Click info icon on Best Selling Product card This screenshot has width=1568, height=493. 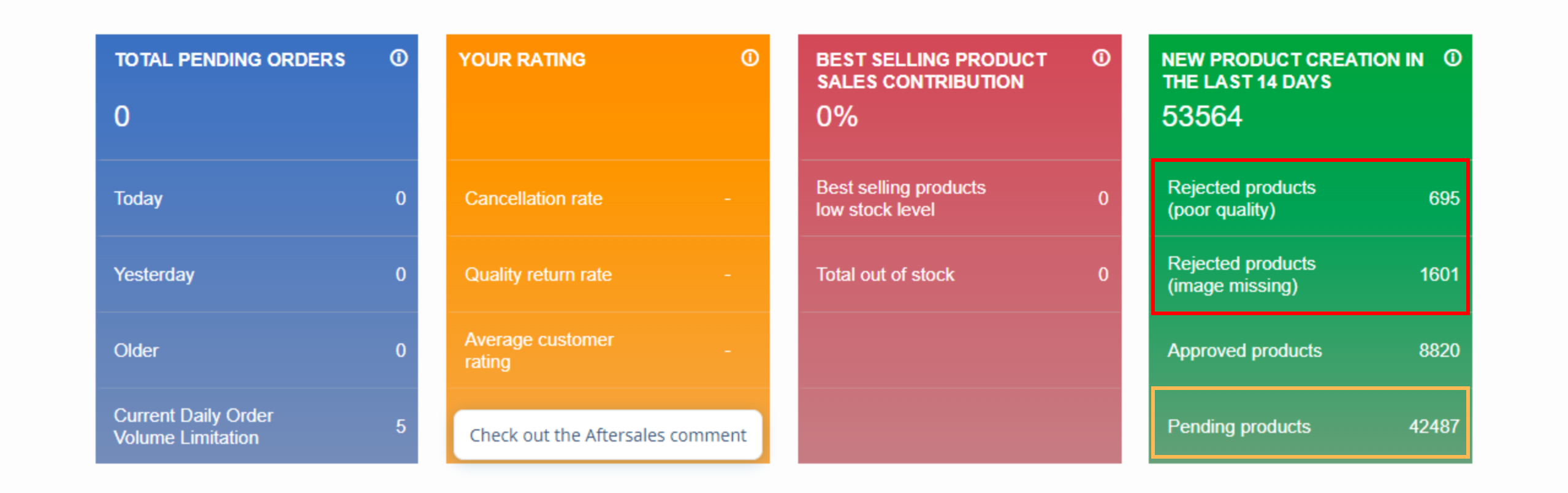(x=1101, y=58)
